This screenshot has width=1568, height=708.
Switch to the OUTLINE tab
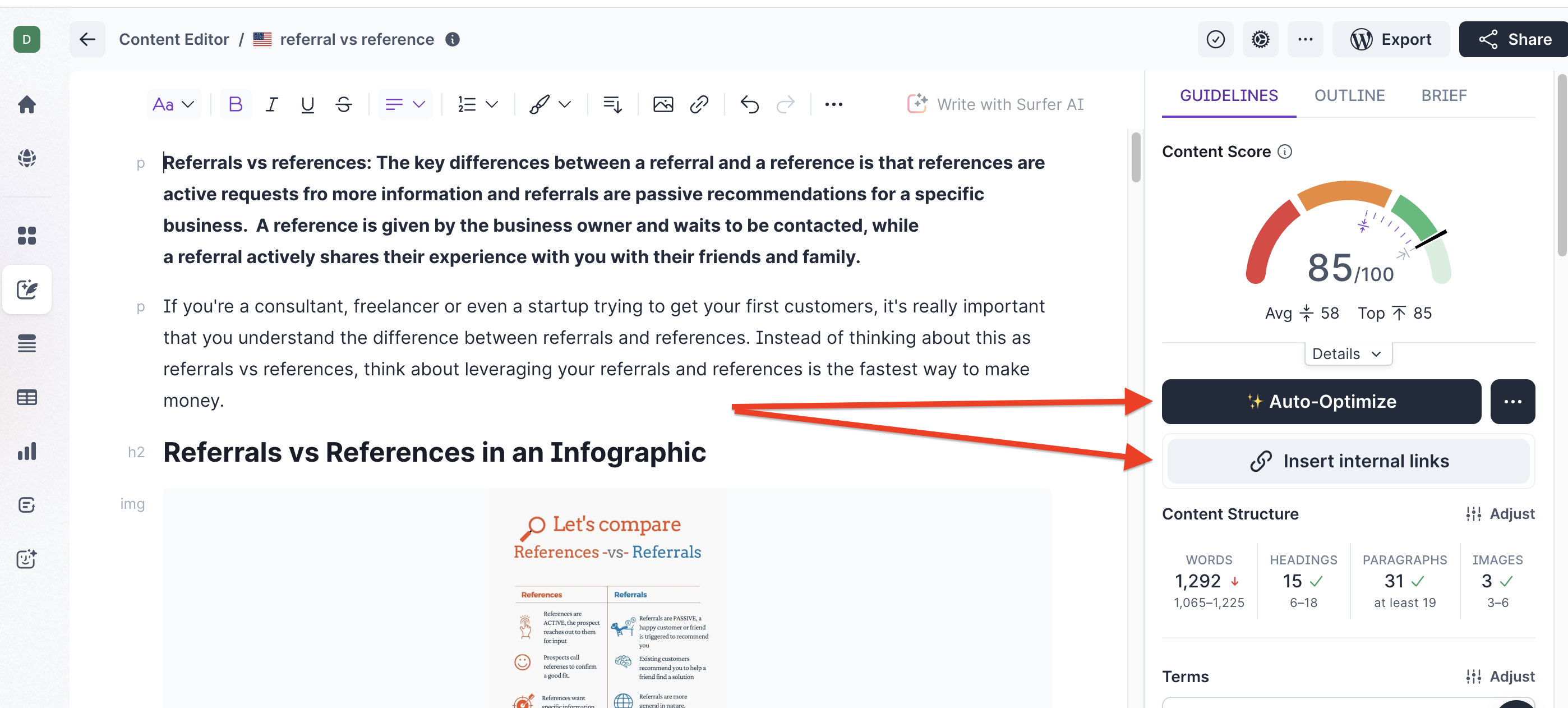click(x=1350, y=95)
